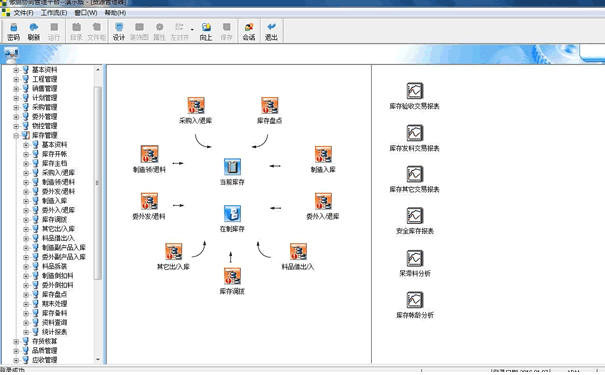Select 库存开帐 in the tree
The height and width of the screenshot is (375, 605).
[x=54, y=154]
